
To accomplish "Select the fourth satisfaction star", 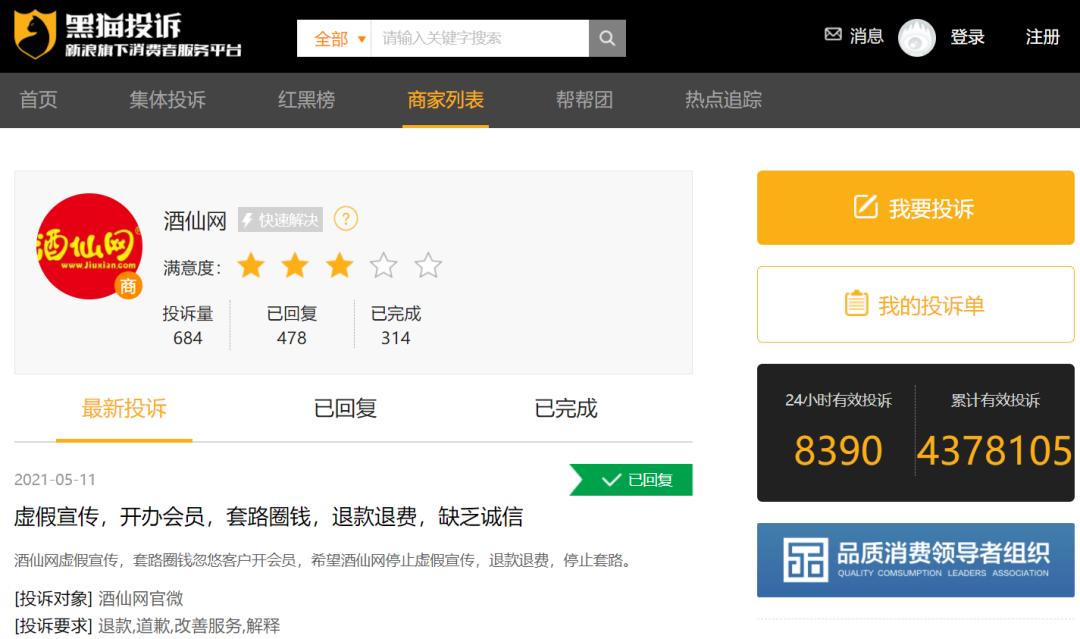I will coord(383,266).
